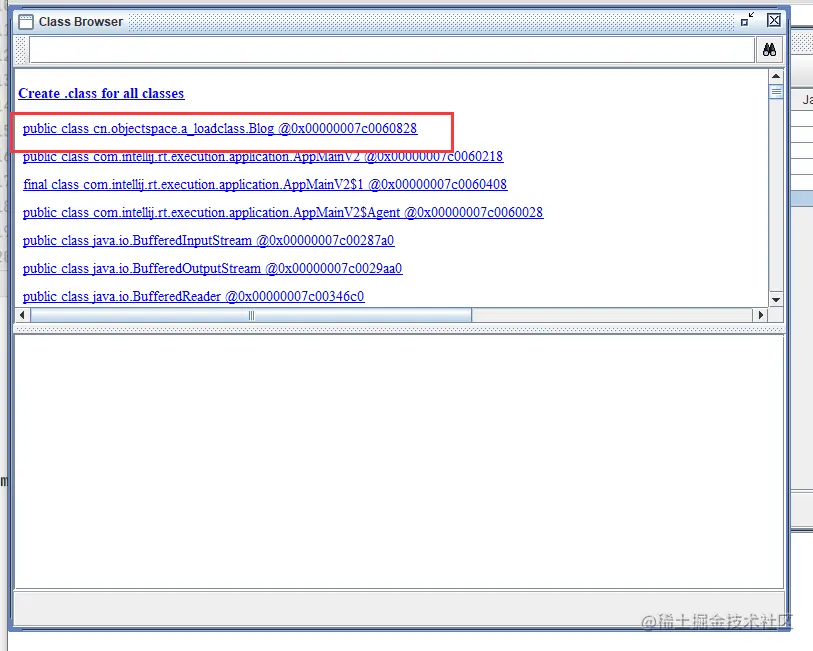Click the Class Browser window icon
Image resolution: width=813 pixels, height=651 pixels.
coord(25,22)
